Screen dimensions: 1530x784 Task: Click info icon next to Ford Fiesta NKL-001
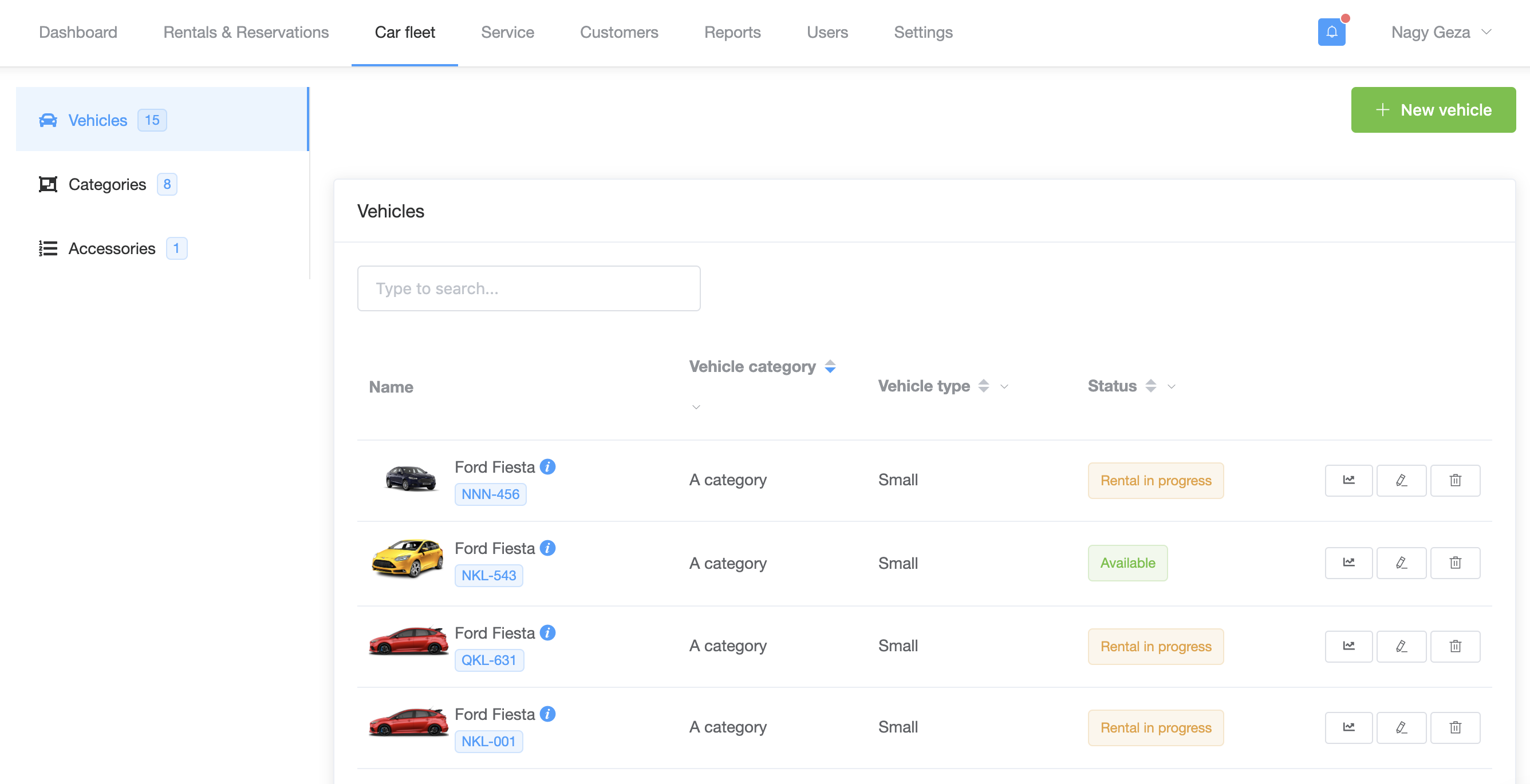click(547, 714)
